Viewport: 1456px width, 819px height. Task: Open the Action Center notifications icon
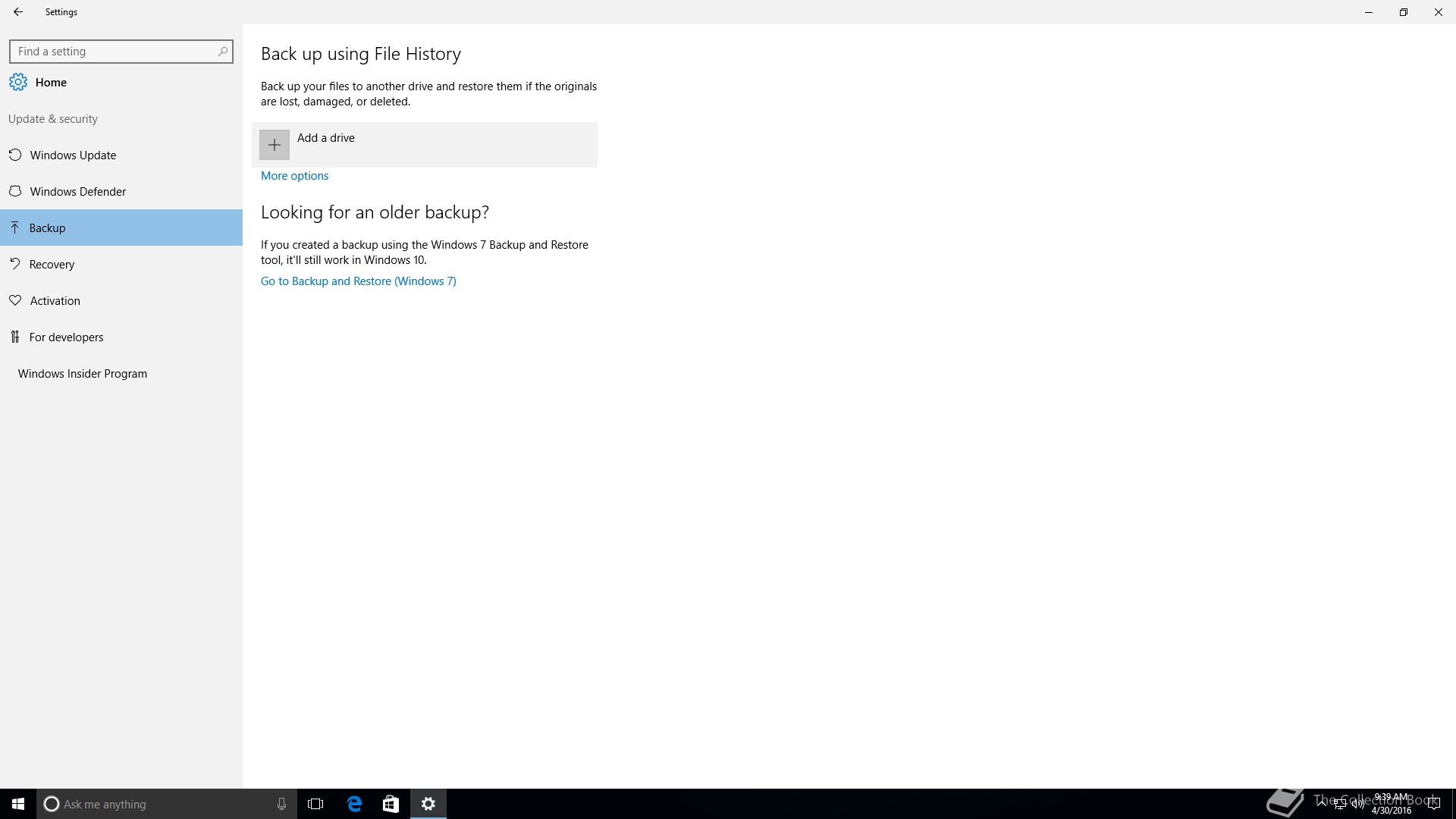tap(1433, 804)
